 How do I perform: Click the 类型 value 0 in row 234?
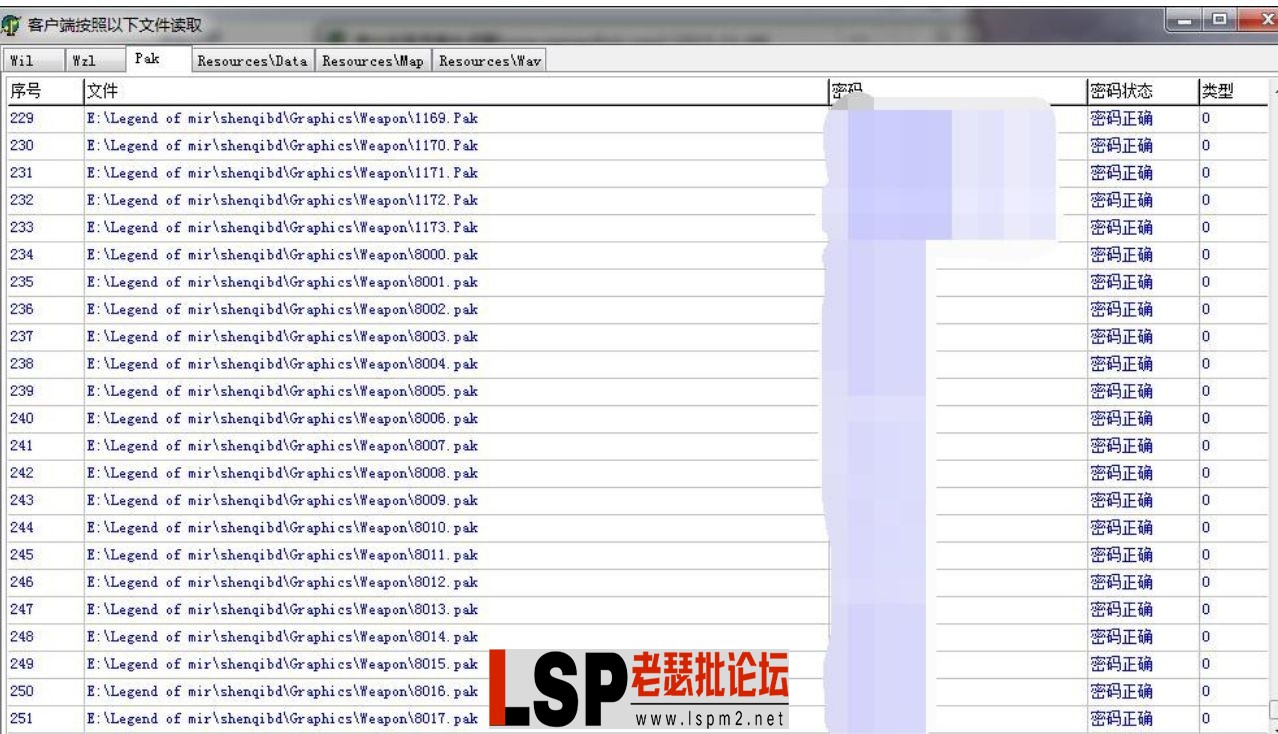(x=1206, y=254)
